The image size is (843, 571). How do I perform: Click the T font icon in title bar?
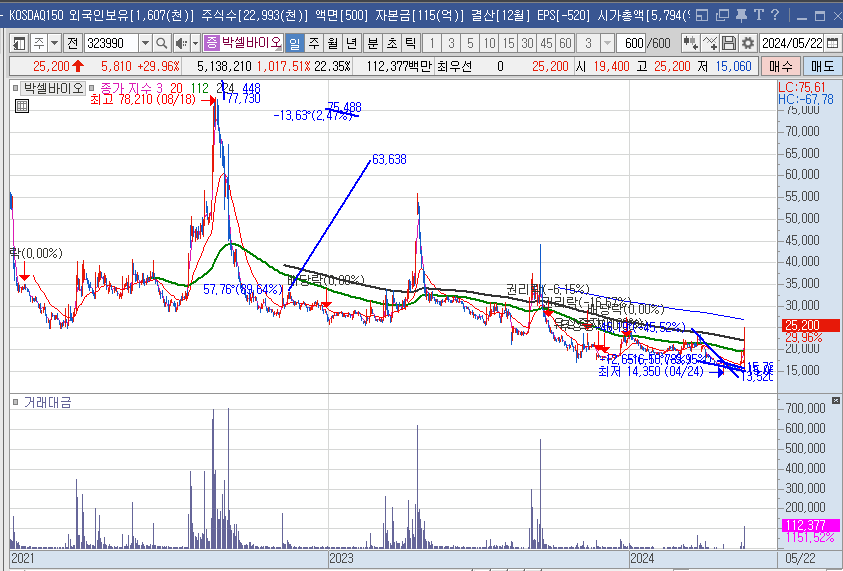pos(759,15)
